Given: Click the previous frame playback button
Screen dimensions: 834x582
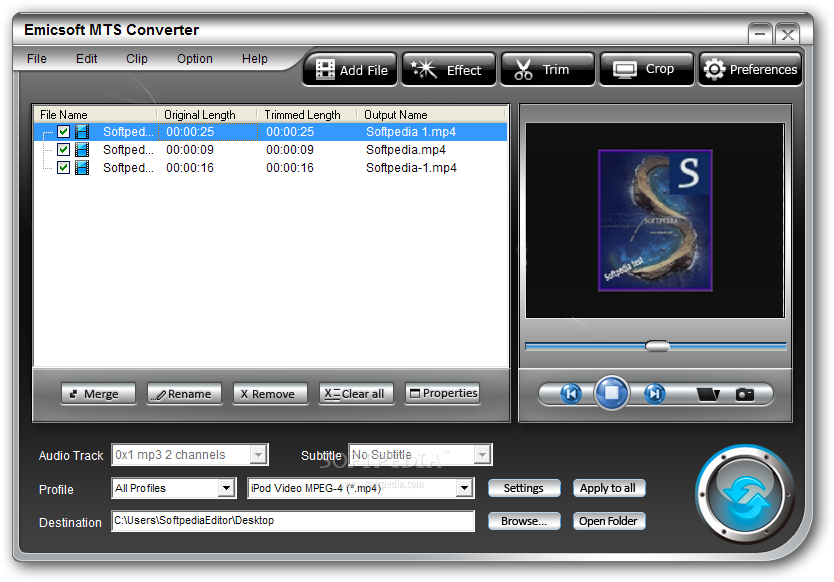Looking at the screenshot, I should coord(571,394).
